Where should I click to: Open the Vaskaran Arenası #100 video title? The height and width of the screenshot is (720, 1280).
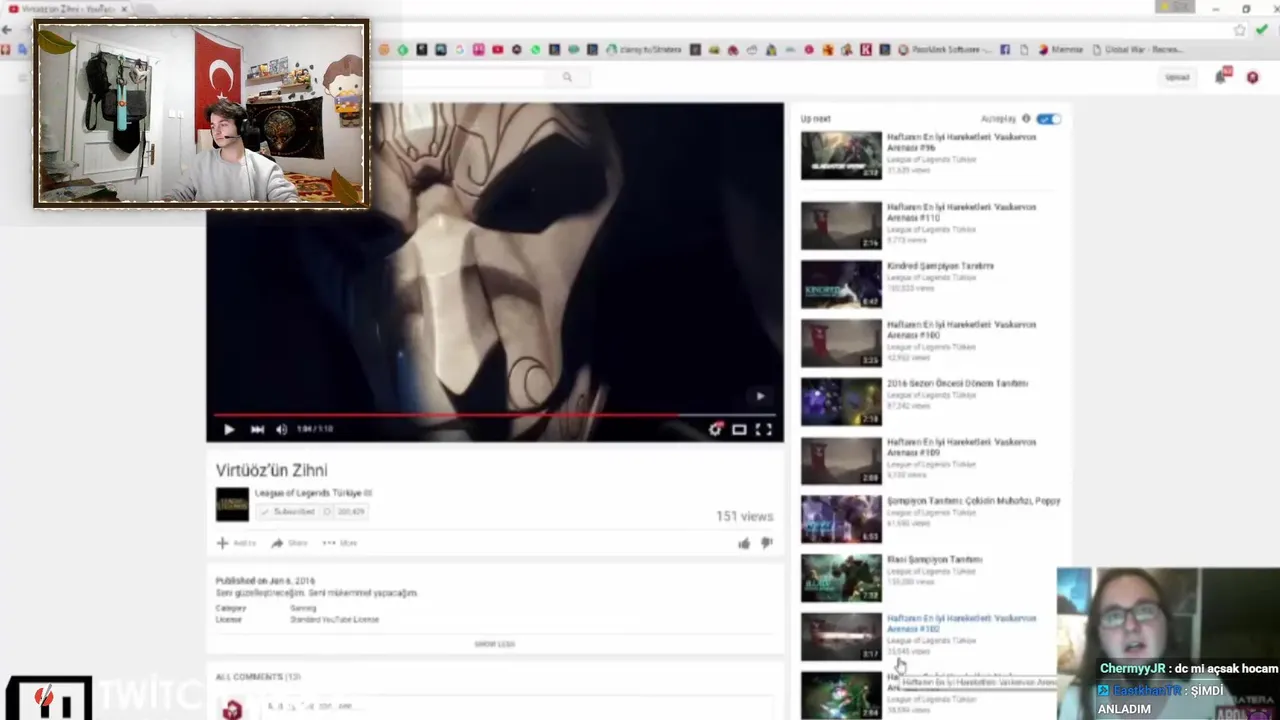[961, 330]
